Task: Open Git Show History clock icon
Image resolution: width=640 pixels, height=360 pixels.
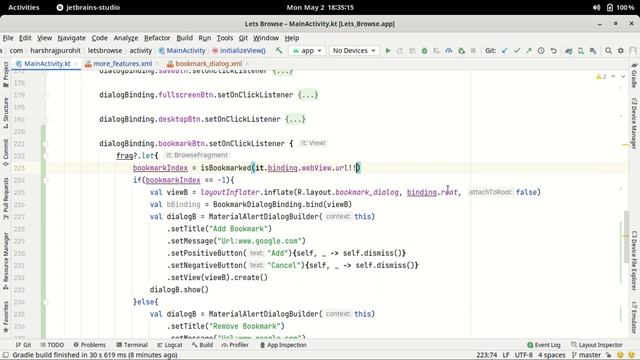Action: click(541, 51)
